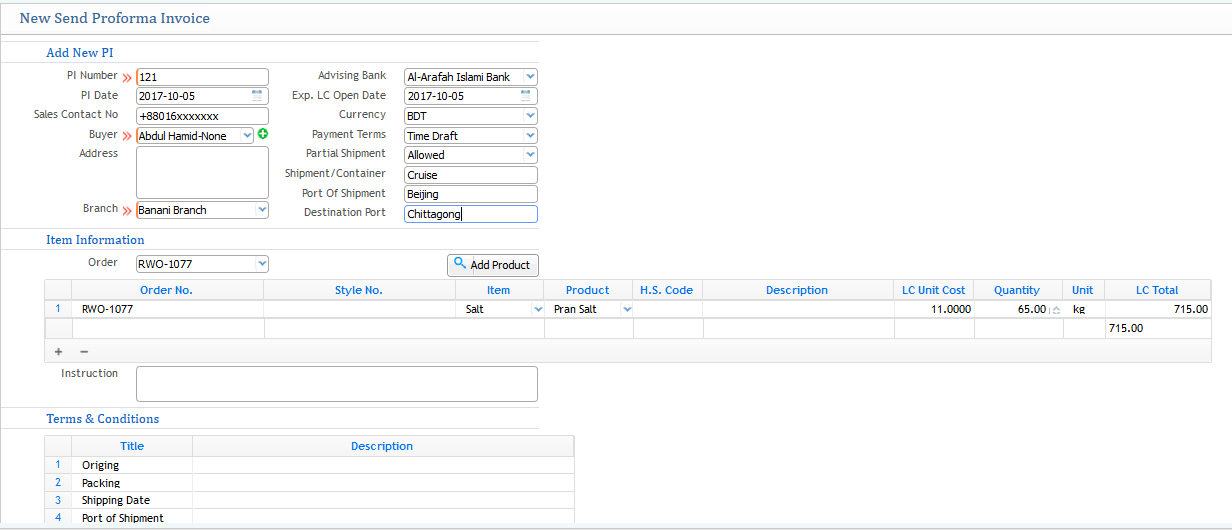Click the Instruction text area
This screenshot has width=1232, height=530.
pyautogui.click(x=337, y=384)
